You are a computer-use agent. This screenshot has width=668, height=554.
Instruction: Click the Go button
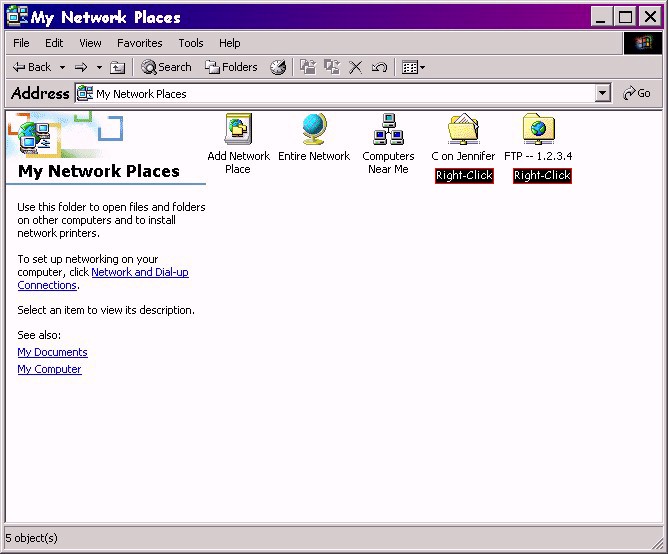[x=636, y=93]
